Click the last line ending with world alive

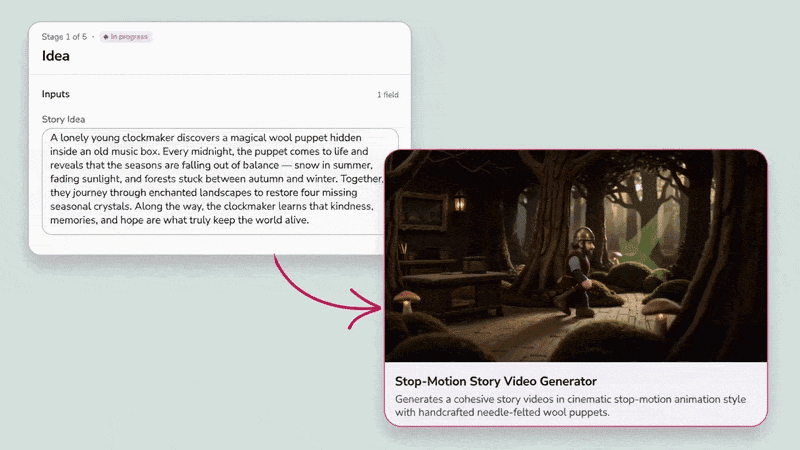pyautogui.click(x=179, y=220)
